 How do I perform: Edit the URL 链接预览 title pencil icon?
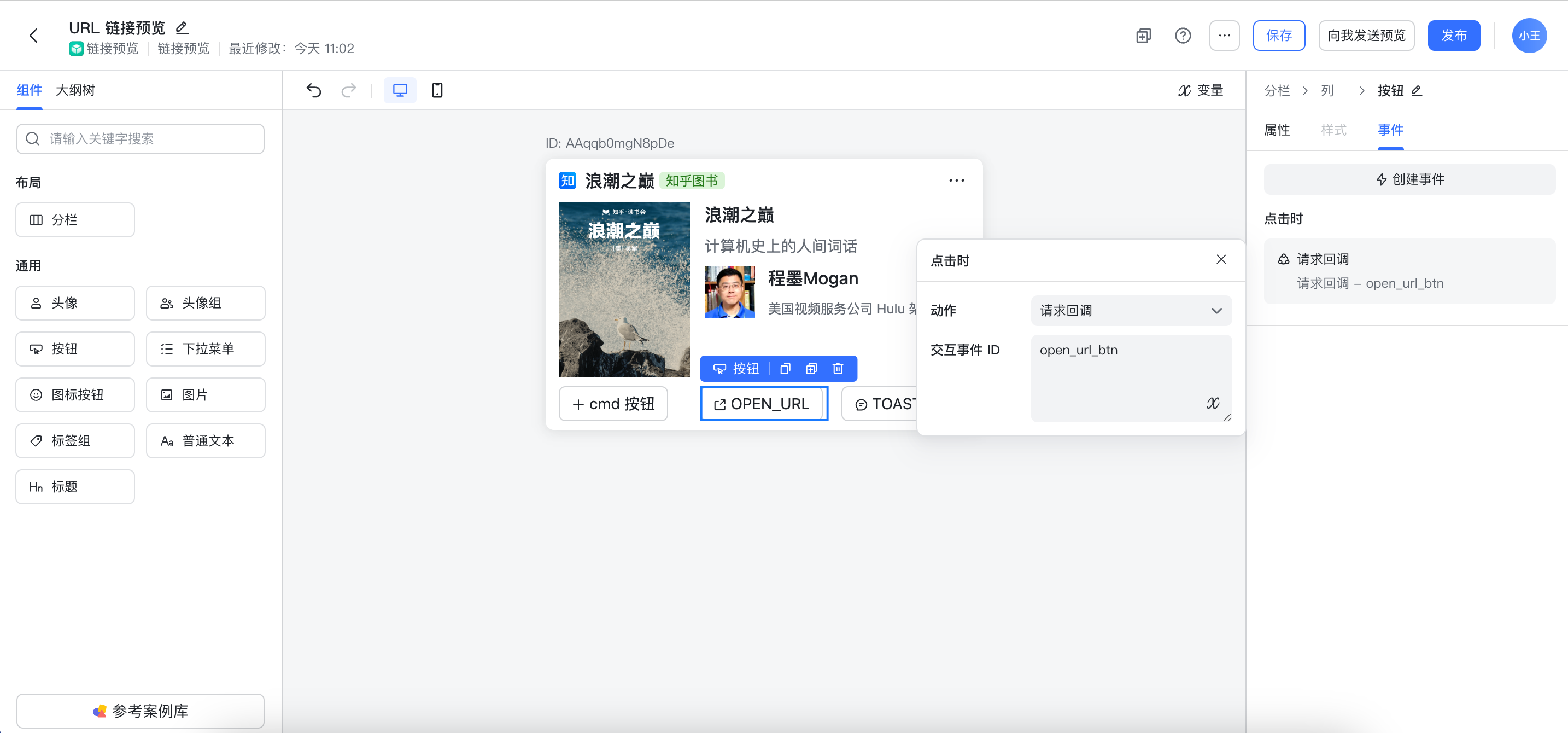(x=182, y=28)
